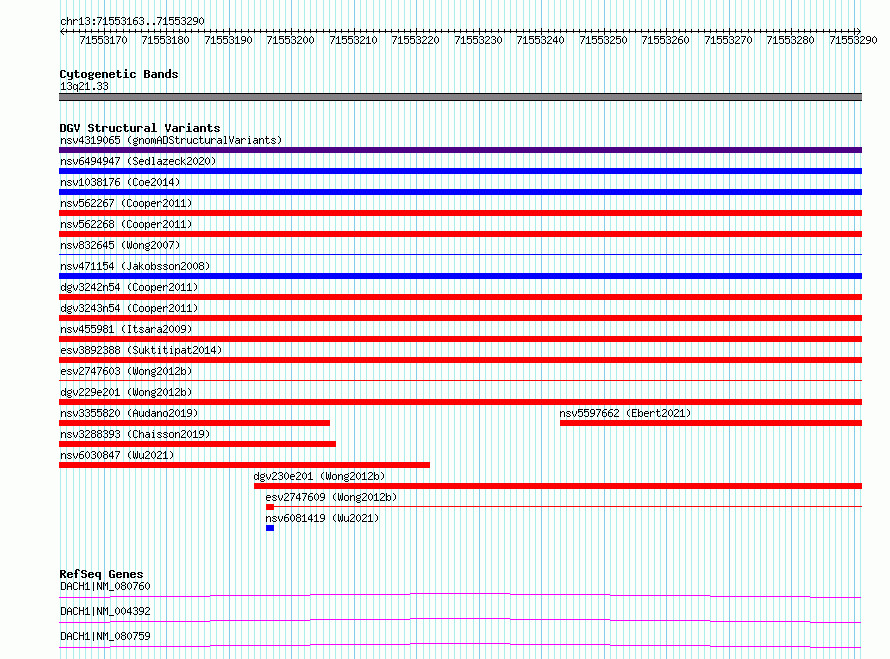Click the magenta DACH1|NM_080759 gene line
Screen dimensions: 890x659
460,645
